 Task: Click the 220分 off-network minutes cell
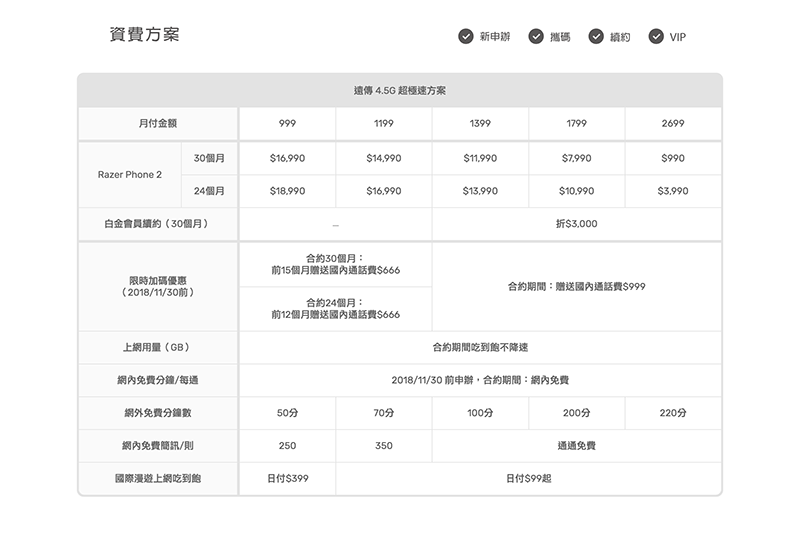[673, 413]
